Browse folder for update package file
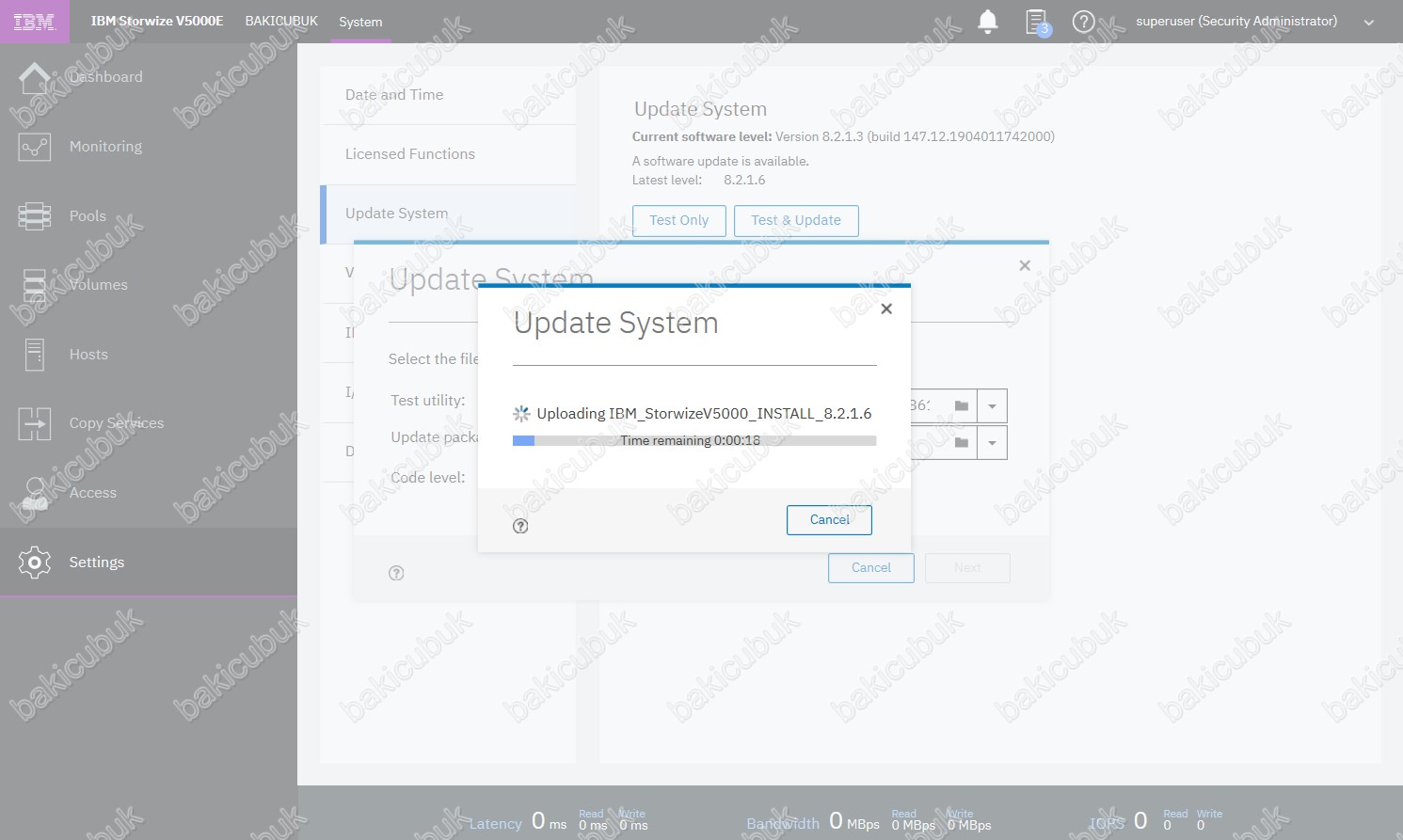This screenshot has width=1403, height=840. 962,442
